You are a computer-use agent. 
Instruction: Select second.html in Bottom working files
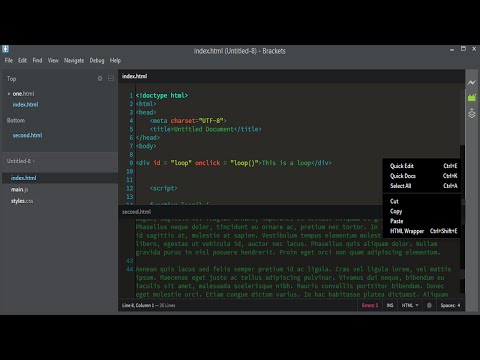point(27,135)
